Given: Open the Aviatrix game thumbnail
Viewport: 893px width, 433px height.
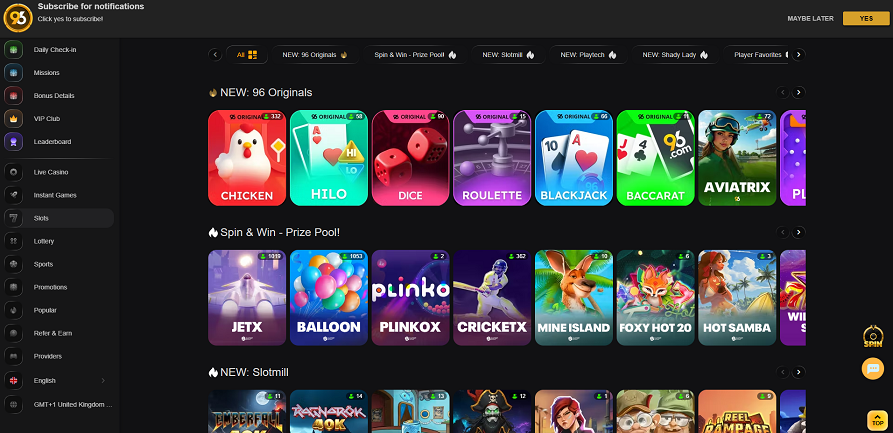Looking at the screenshot, I should click(x=737, y=158).
